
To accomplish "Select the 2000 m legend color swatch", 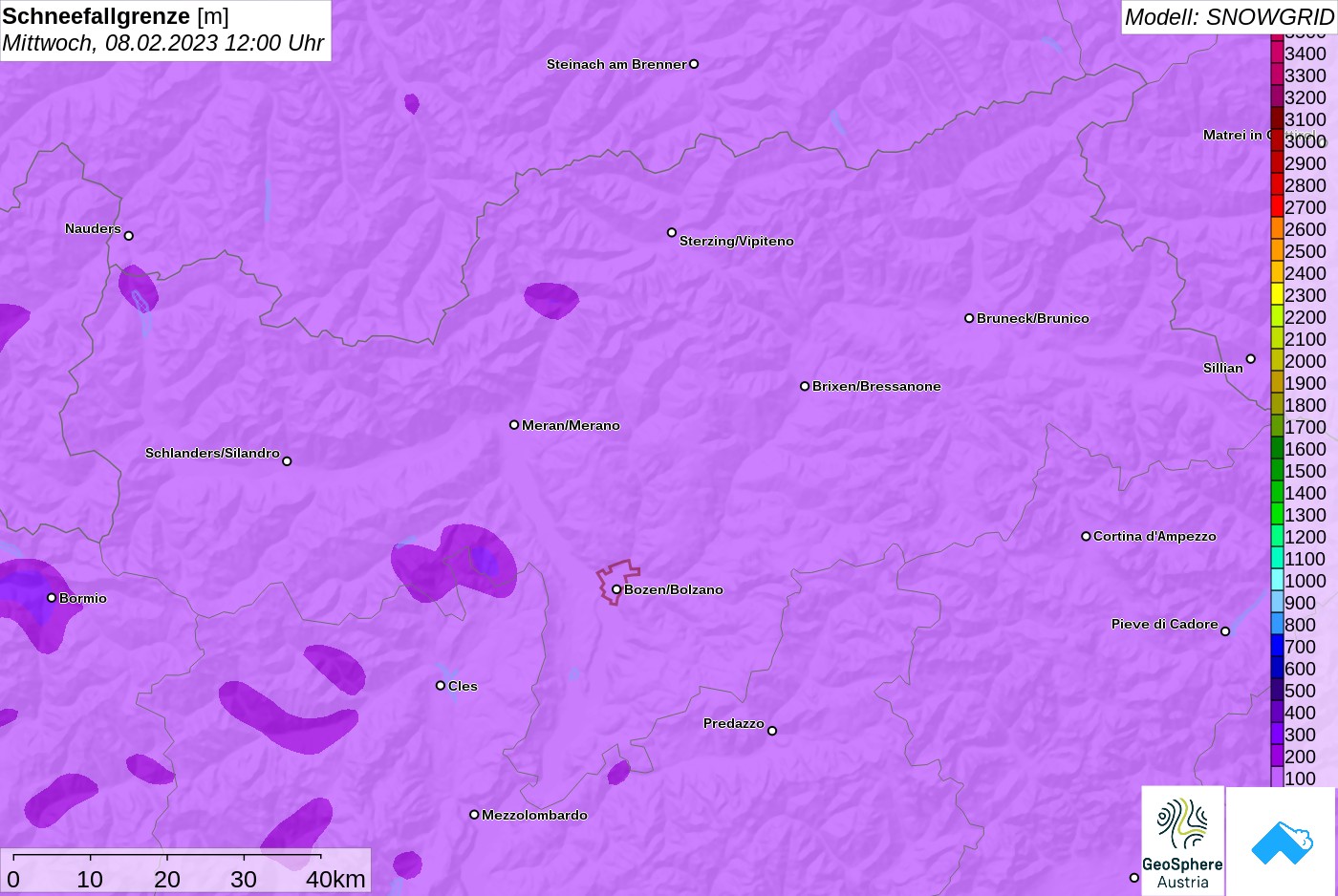I will pos(1277,361).
